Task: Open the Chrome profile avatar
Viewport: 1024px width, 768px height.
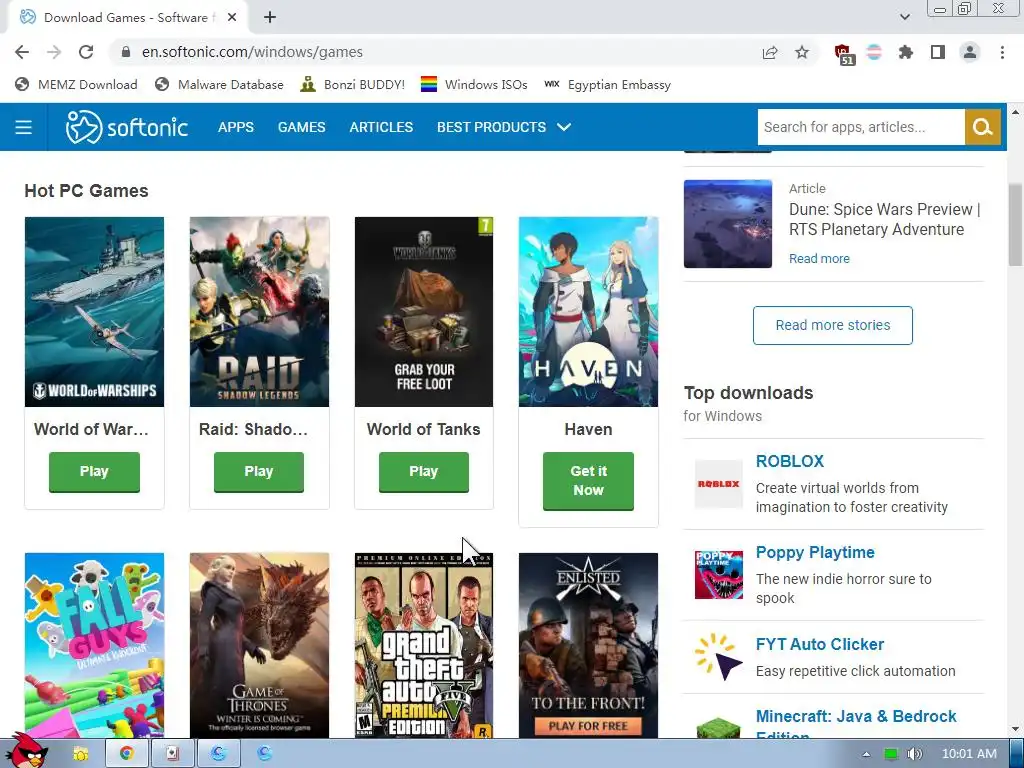Action: pyautogui.click(x=970, y=52)
